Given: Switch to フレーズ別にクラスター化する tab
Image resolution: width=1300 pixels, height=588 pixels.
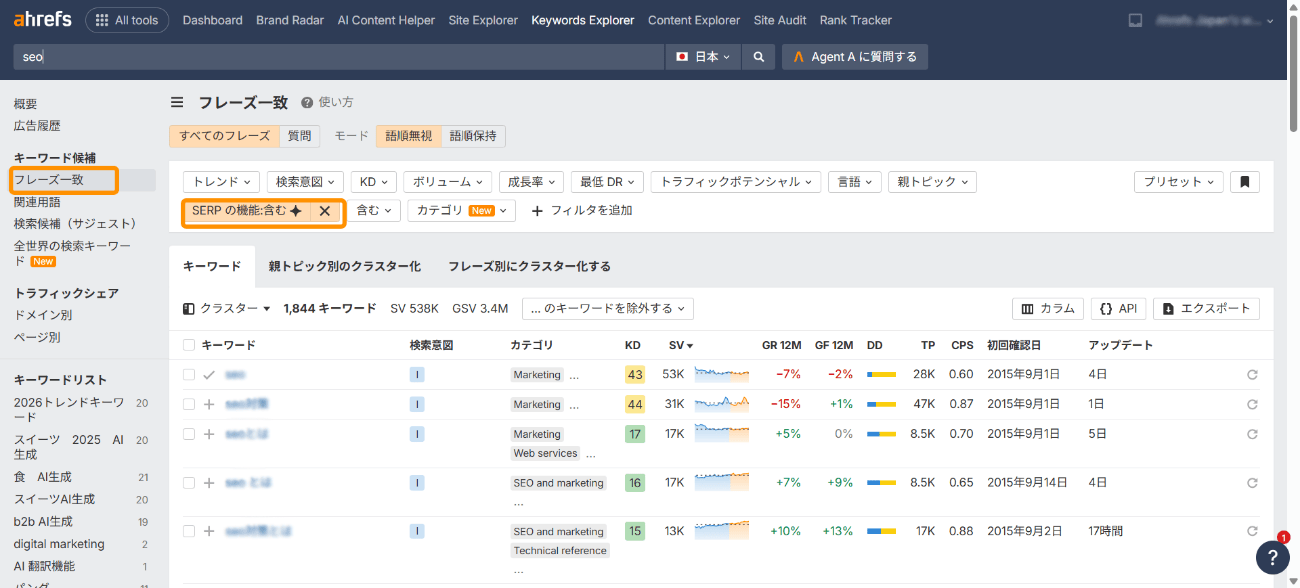Looking at the screenshot, I should 529,267.
